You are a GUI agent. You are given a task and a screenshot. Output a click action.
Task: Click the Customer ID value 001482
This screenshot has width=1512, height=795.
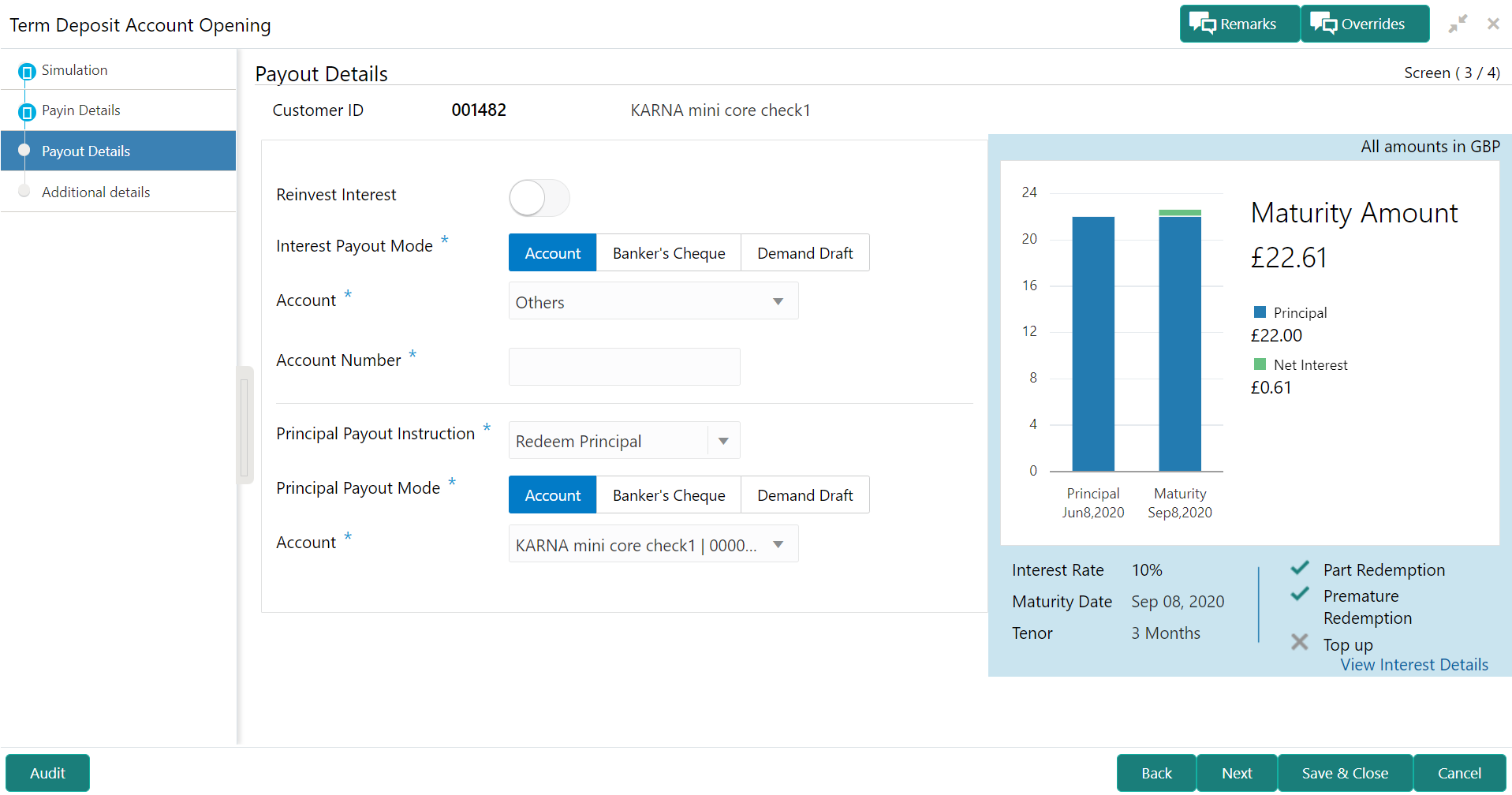coord(479,110)
